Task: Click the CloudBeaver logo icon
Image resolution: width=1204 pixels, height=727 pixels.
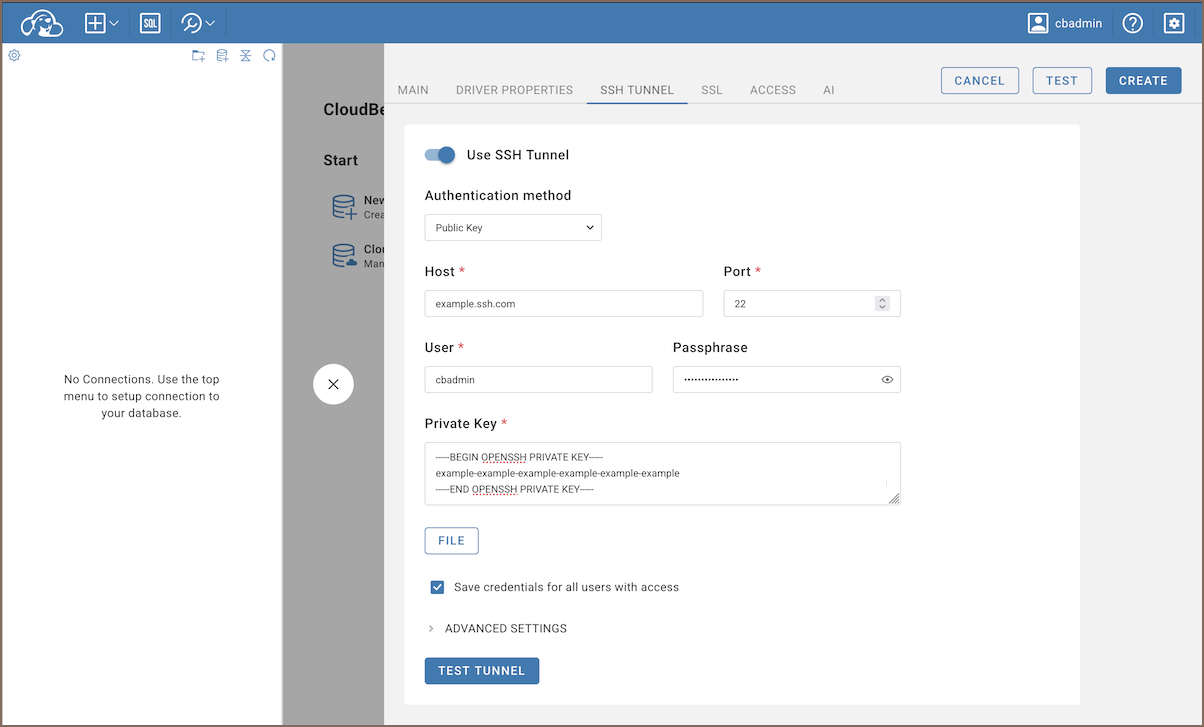Action: tap(42, 22)
